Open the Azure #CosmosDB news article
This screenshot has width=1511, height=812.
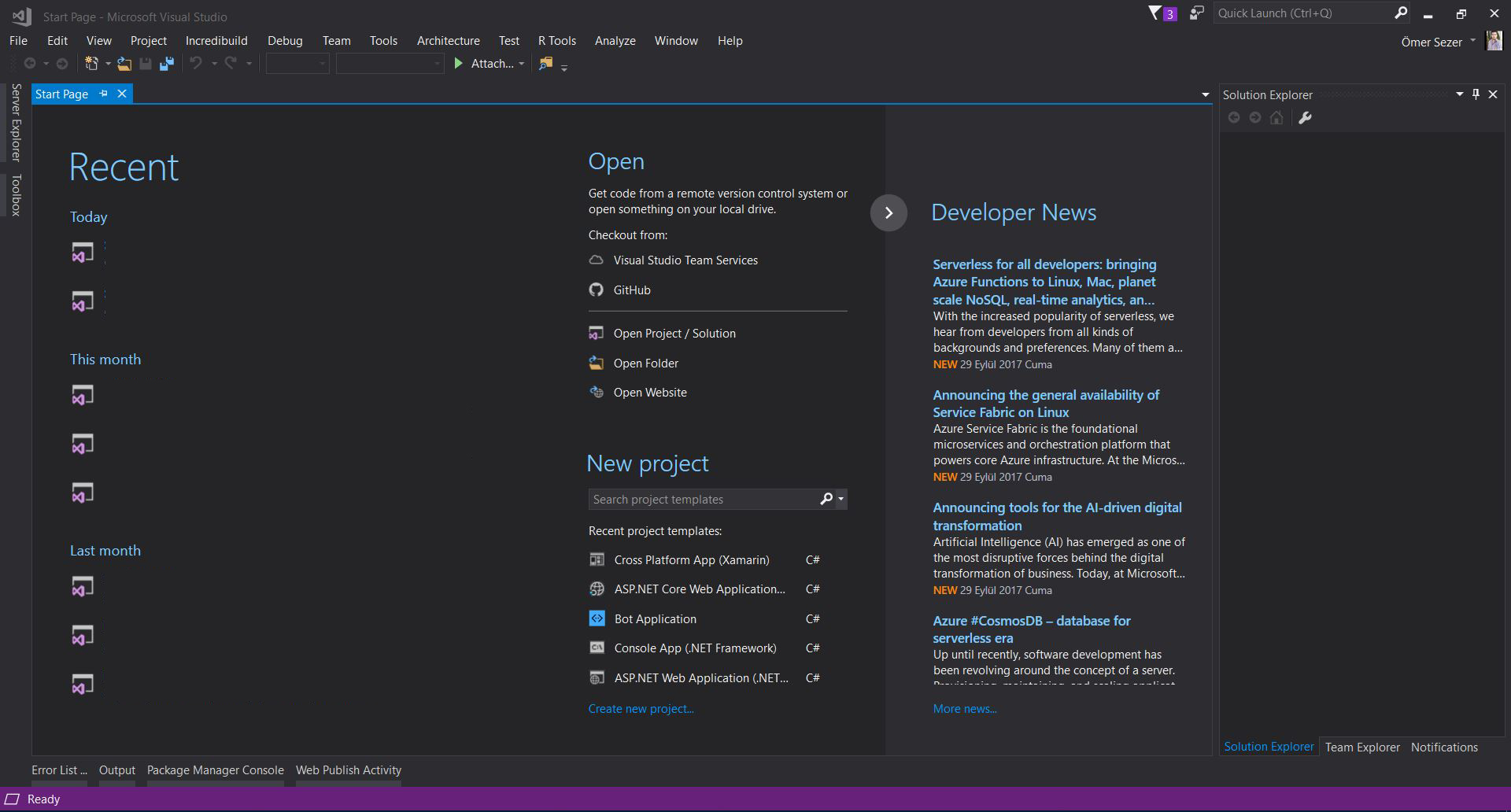1031,629
